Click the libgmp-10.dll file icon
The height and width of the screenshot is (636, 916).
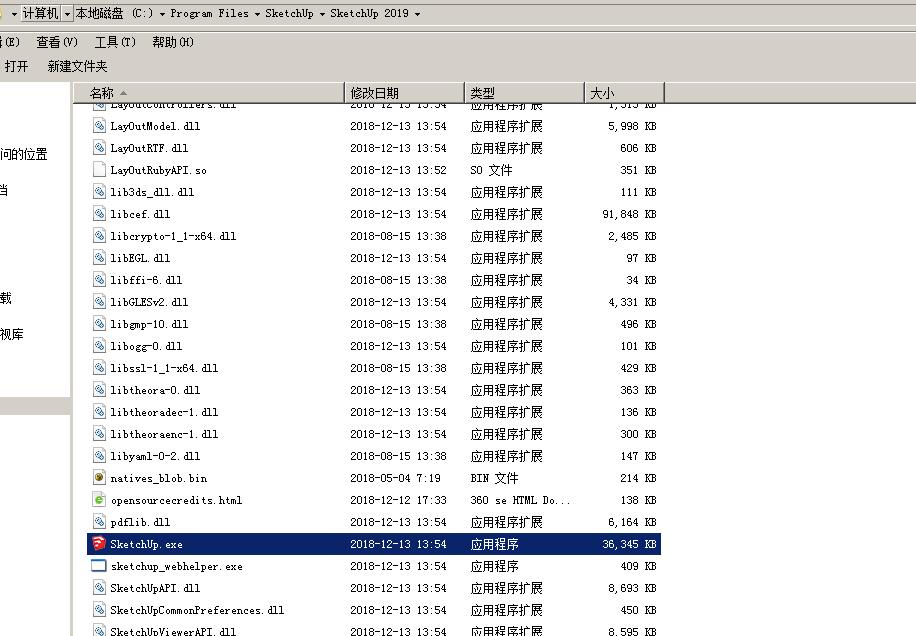[99, 324]
